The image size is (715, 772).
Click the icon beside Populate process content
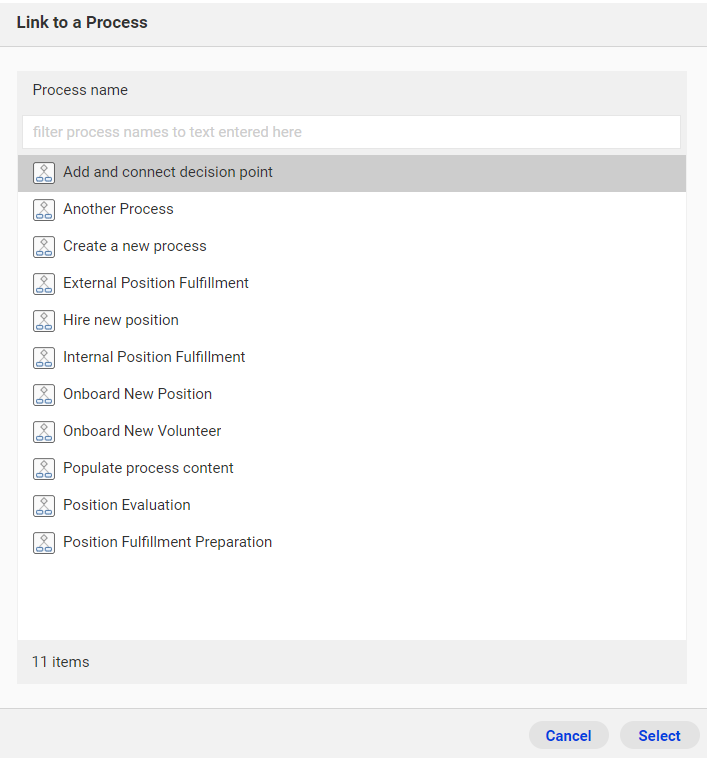click(x=44, y=469)
